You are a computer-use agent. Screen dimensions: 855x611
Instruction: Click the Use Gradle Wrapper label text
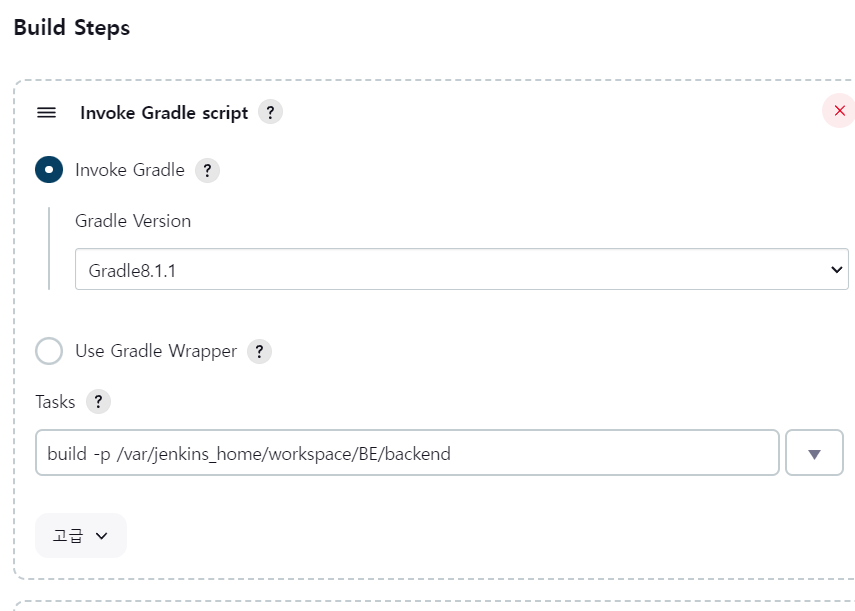click(x=156, y=351)
